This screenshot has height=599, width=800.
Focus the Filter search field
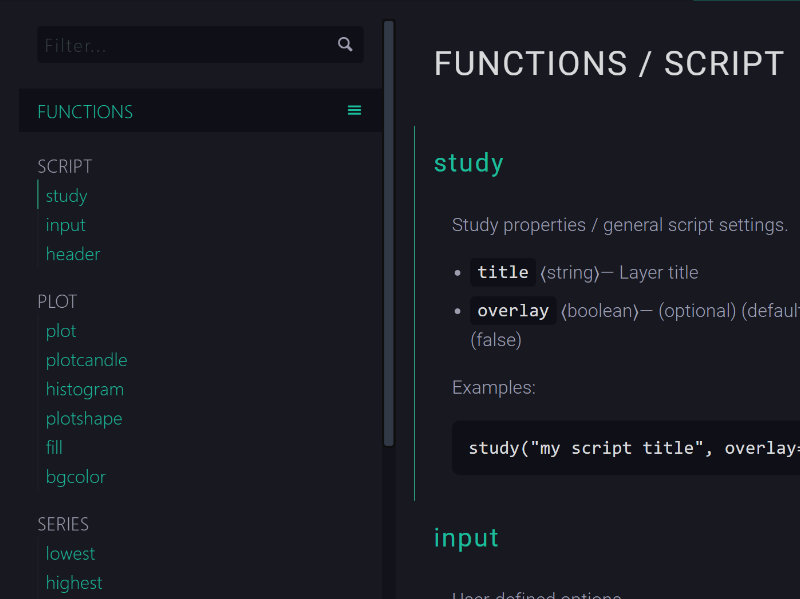click(200, 45)
